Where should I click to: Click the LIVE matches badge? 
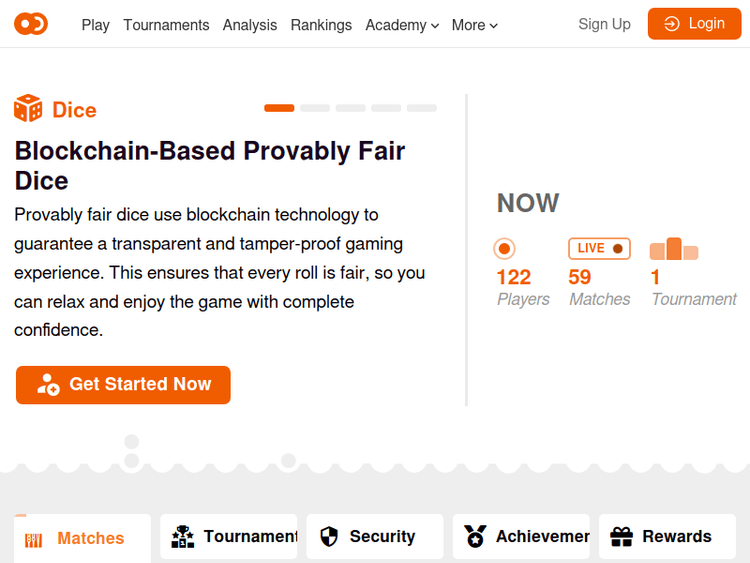click(x=600, y=248)
